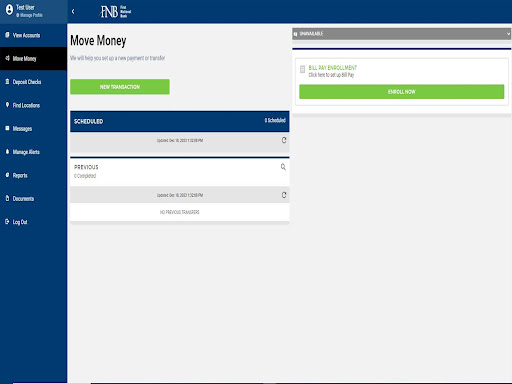The height and width of the screenshot is (384, 512).
Task: Search previous transfers with magnifier icon
Action: point(283,167)
